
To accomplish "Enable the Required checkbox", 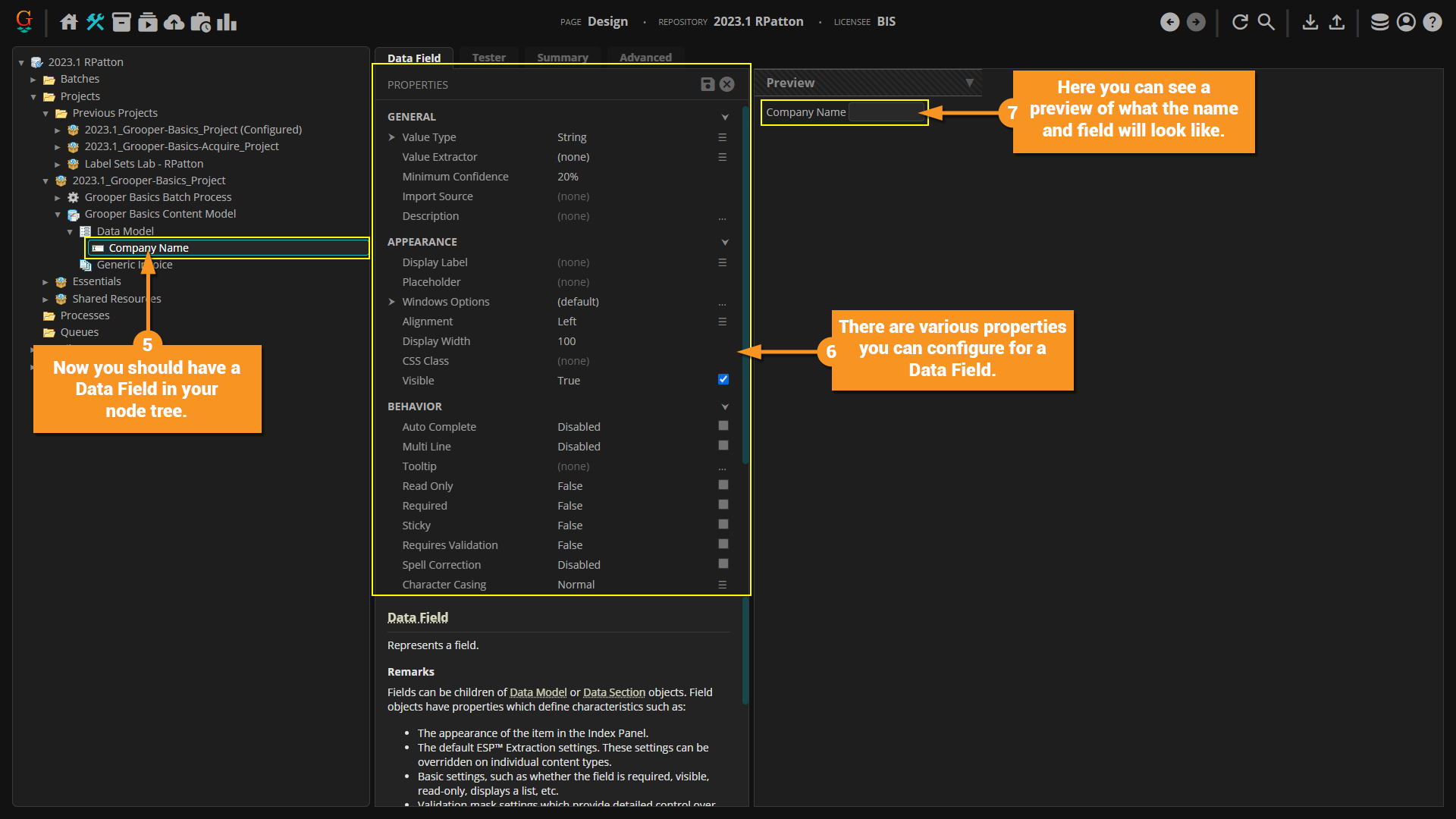I will tap(723, 505).
